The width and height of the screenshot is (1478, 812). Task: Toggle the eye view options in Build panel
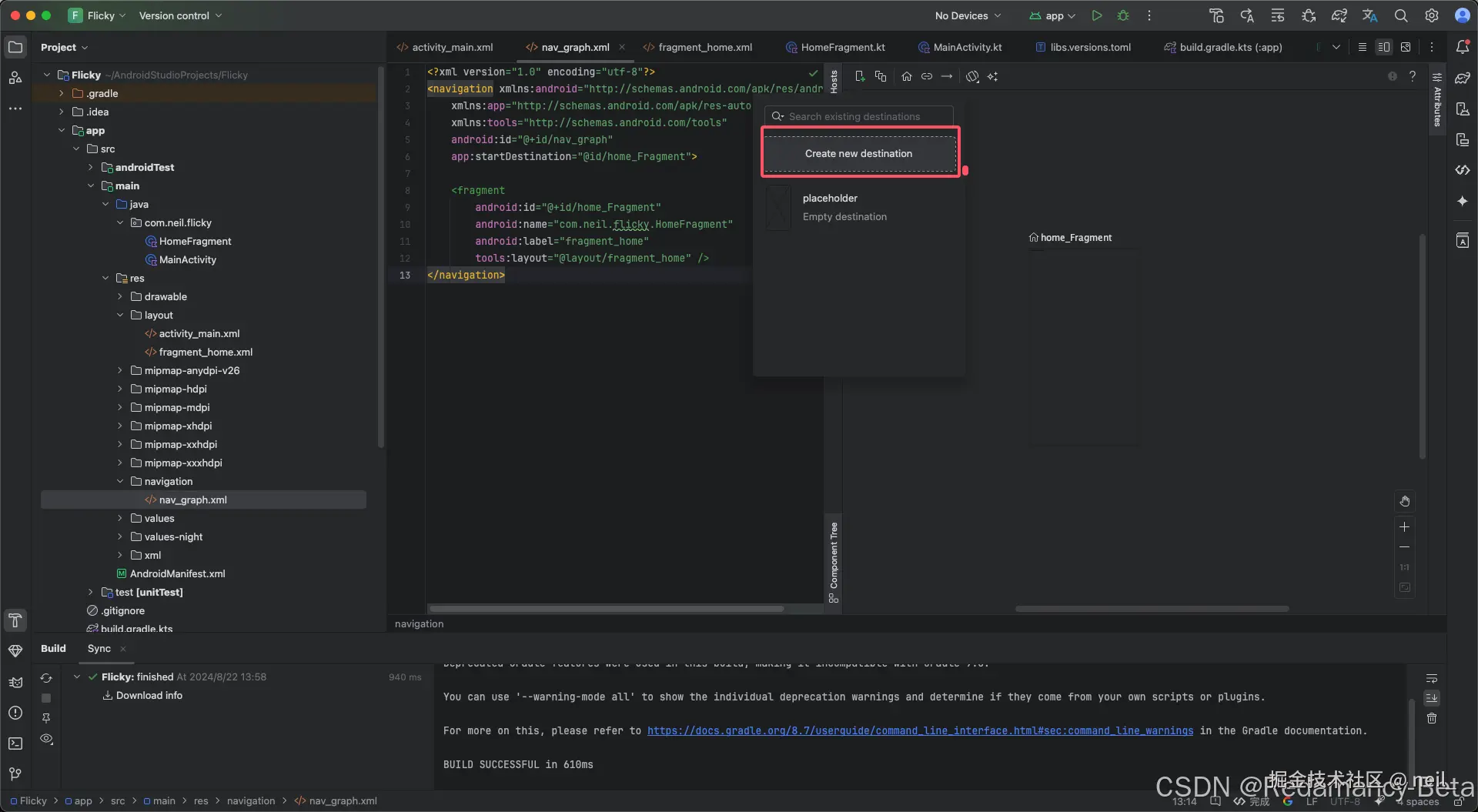coord(46,739)
